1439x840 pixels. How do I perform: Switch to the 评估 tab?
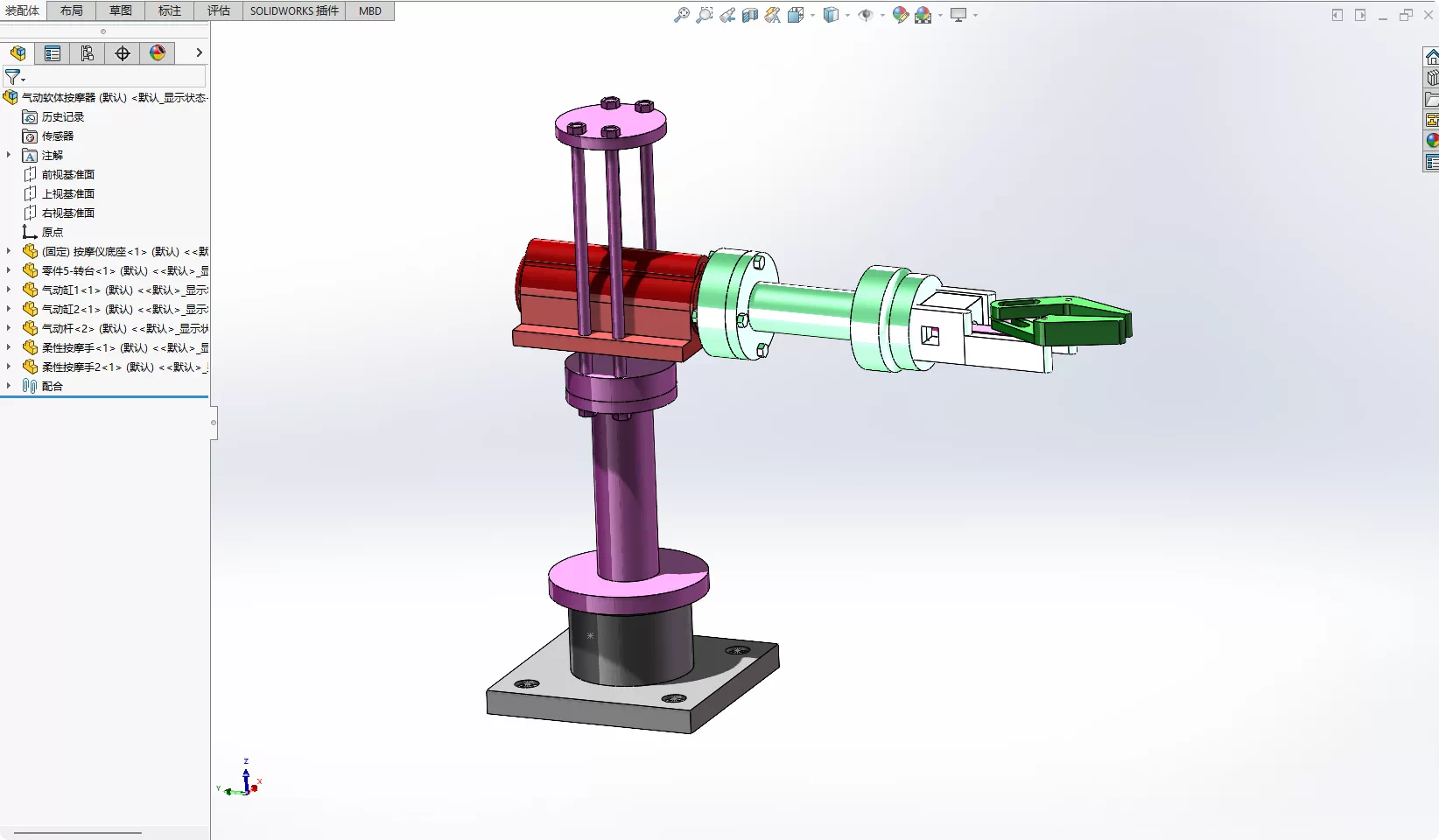[x=219, y=10]
